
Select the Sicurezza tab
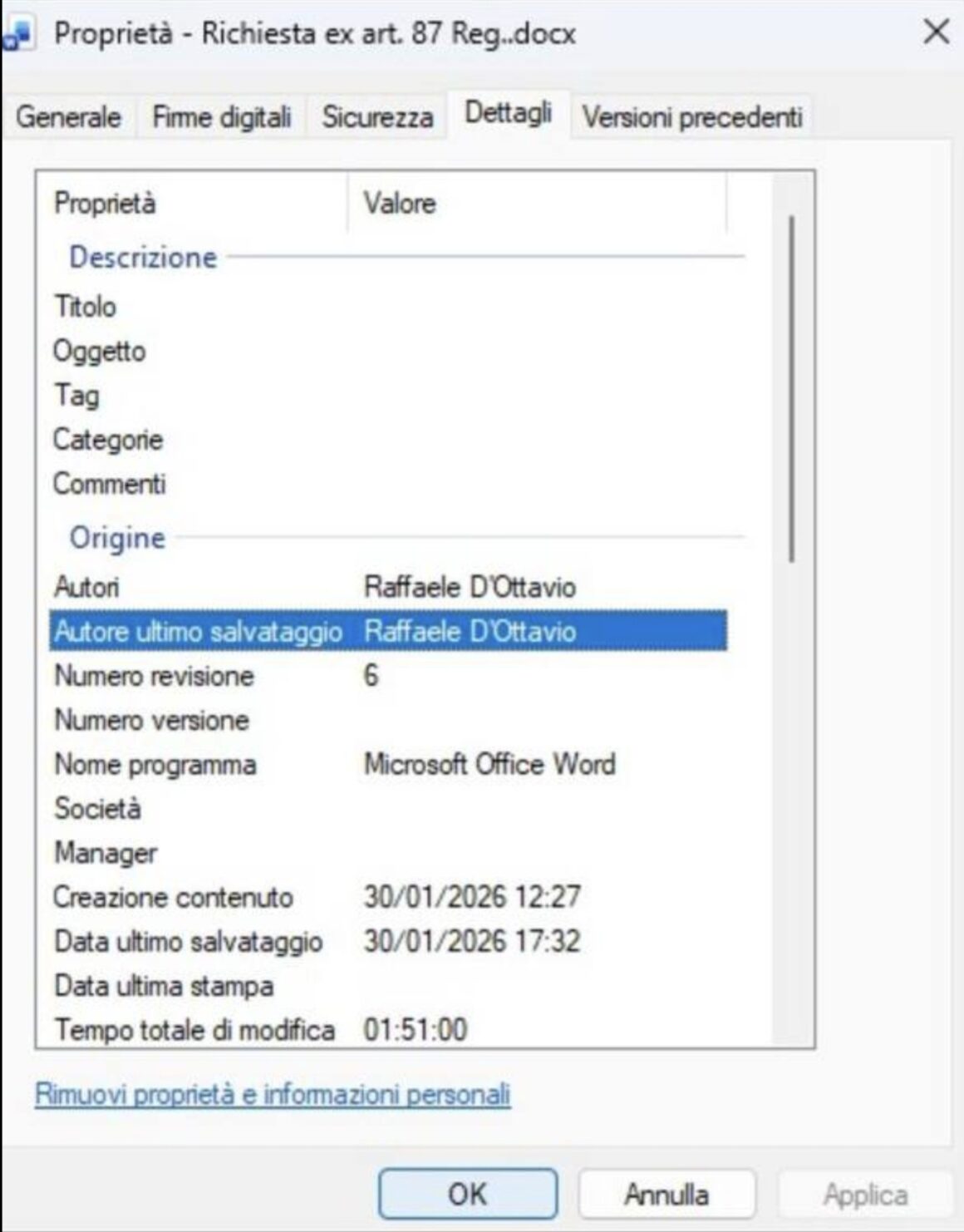point(377,117)
